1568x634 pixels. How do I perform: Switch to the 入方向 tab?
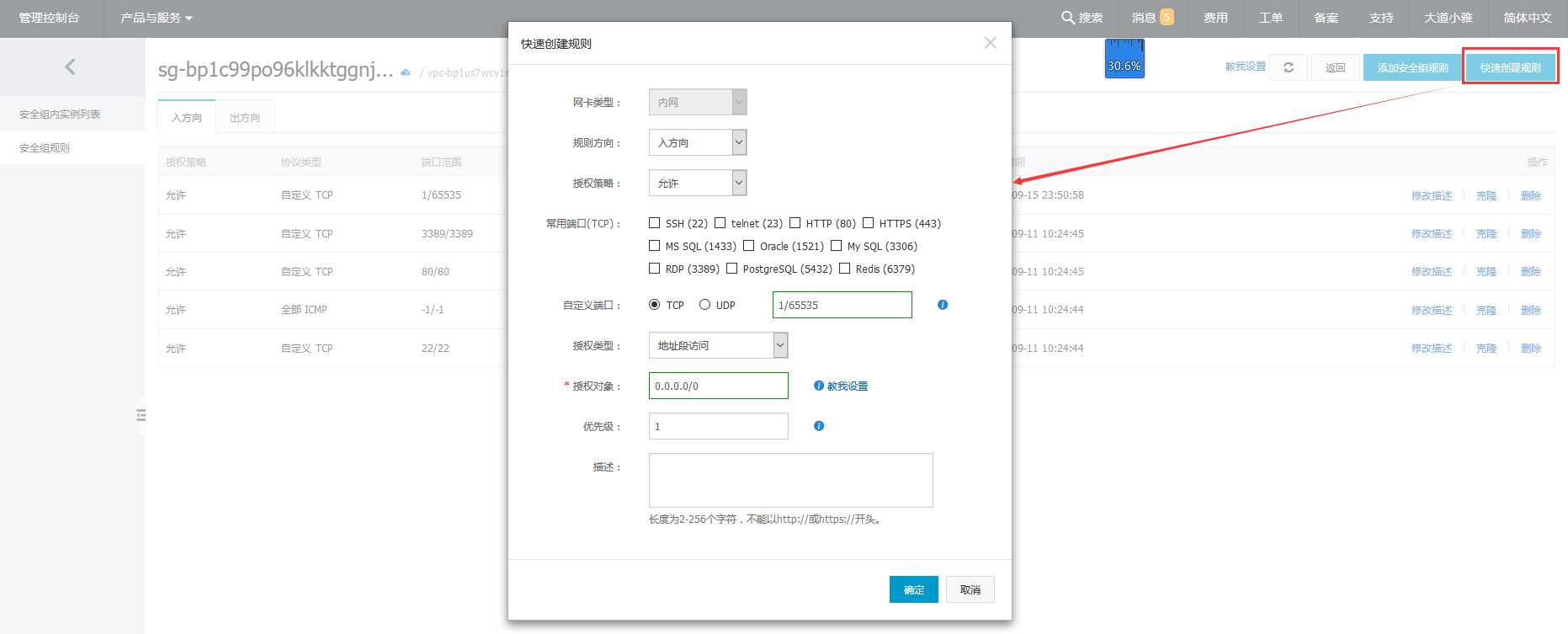tap(187, 117)
